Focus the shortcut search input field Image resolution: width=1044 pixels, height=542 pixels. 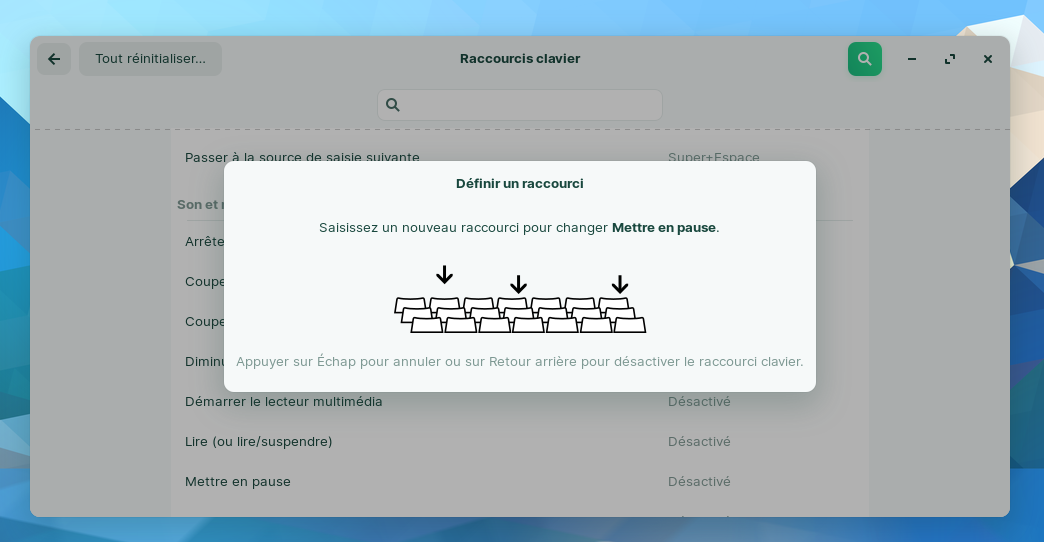click(530, 105)
